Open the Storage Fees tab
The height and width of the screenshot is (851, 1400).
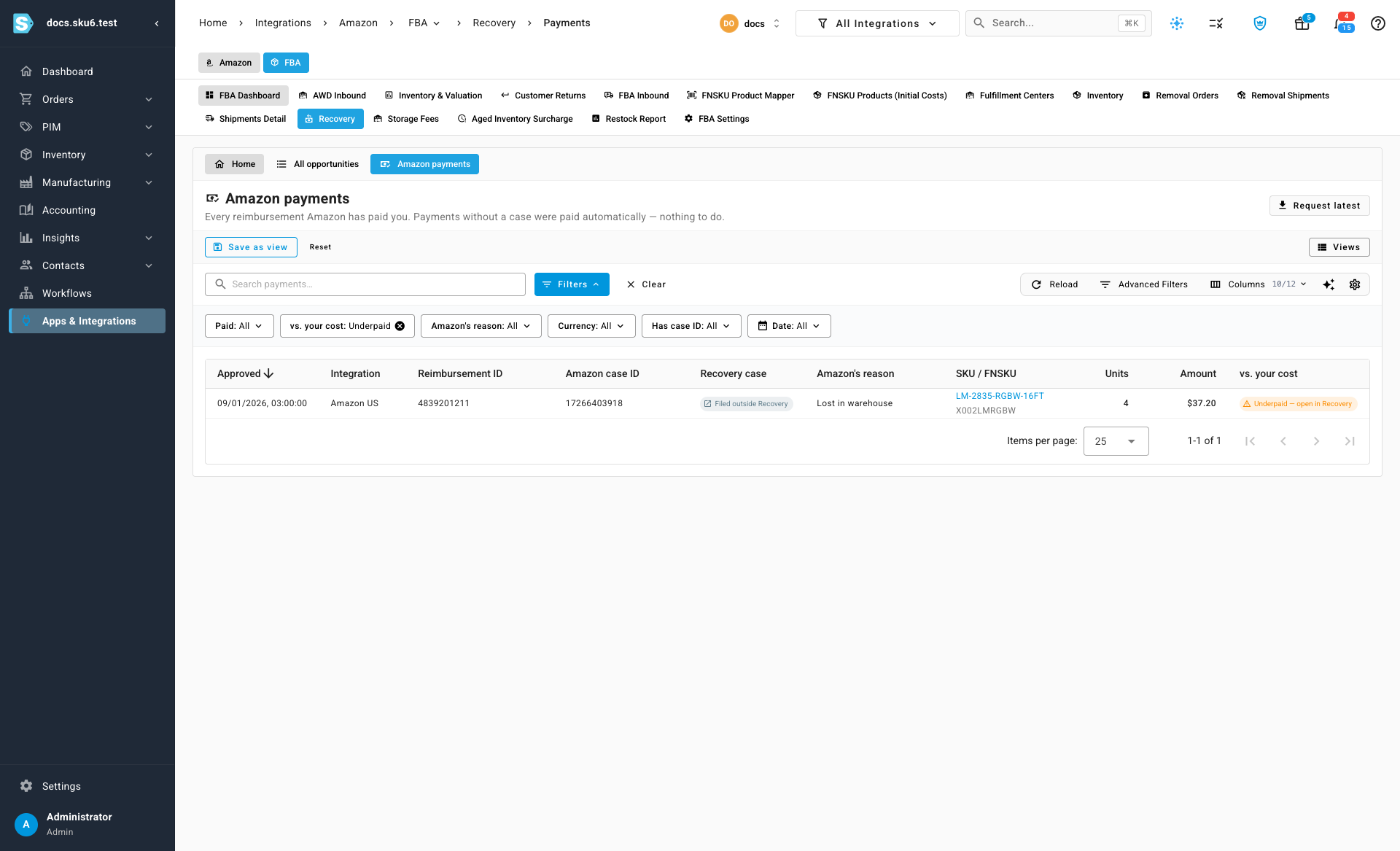406,119
